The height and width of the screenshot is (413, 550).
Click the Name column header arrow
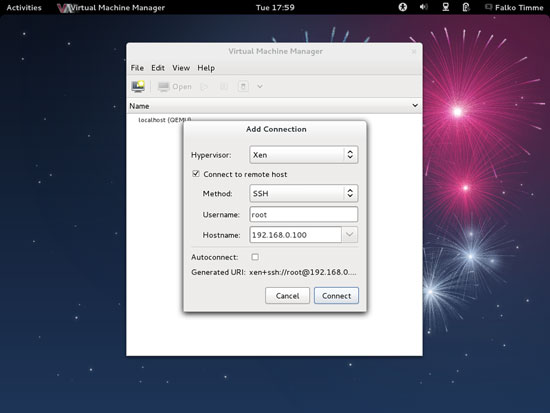(415, 106)
